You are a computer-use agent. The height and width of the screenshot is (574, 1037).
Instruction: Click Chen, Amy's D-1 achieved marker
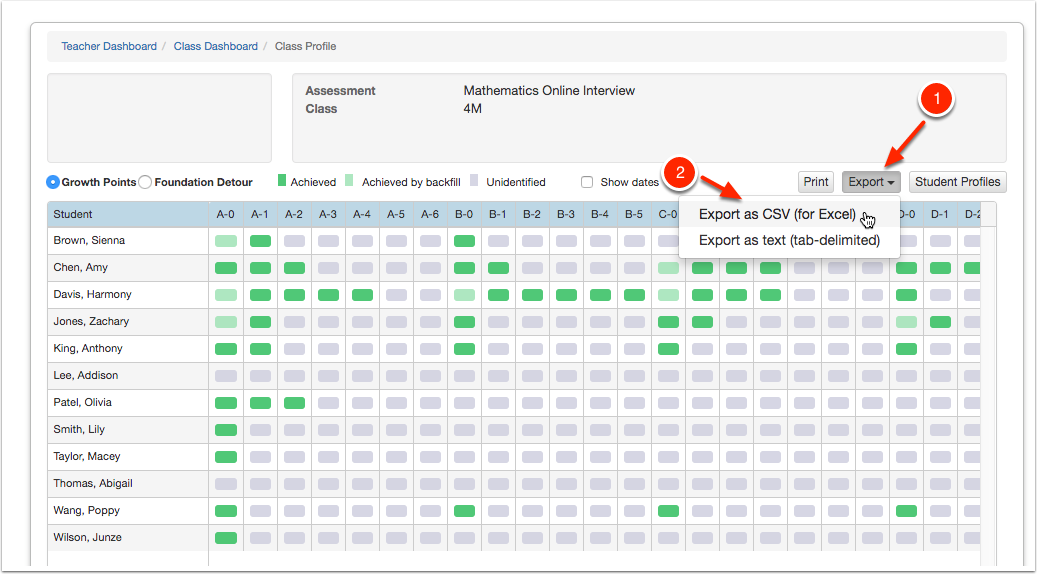[940, 268]
